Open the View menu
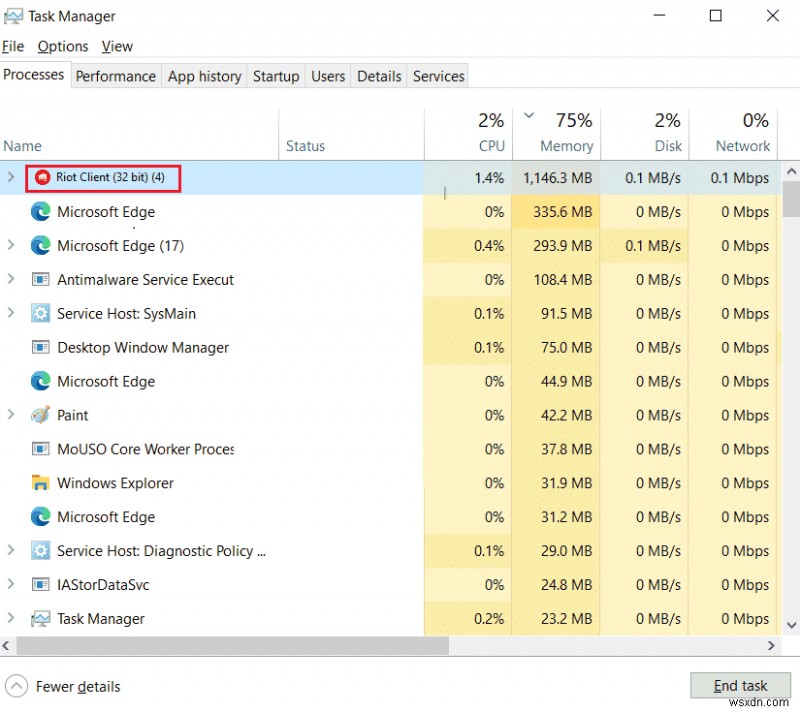The height and width of the screenshot is (712, 800). pos(117,46)
